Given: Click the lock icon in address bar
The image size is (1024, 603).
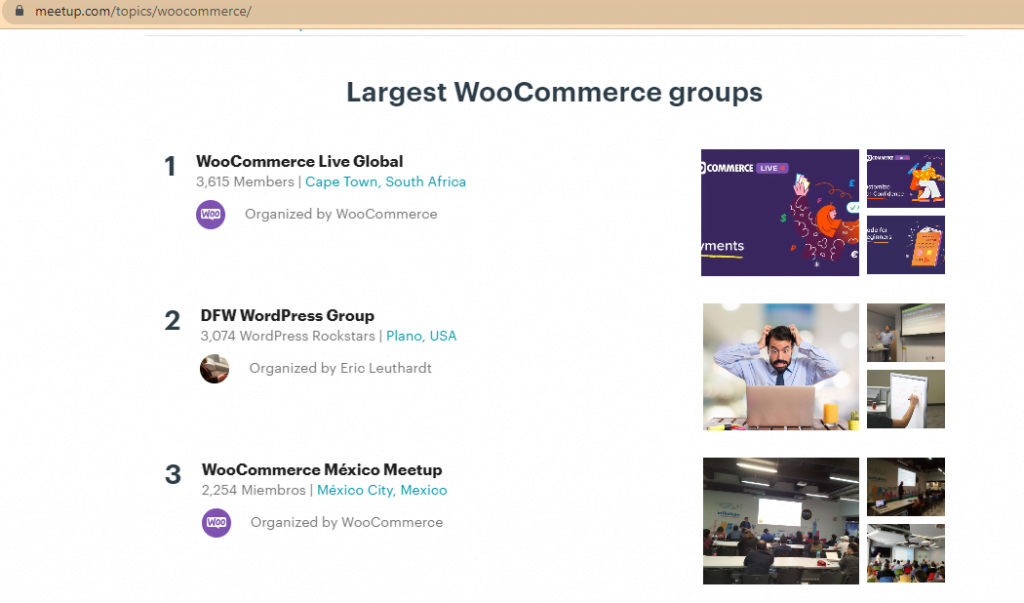Looking at the screenshot, I should tap(20, 10).
